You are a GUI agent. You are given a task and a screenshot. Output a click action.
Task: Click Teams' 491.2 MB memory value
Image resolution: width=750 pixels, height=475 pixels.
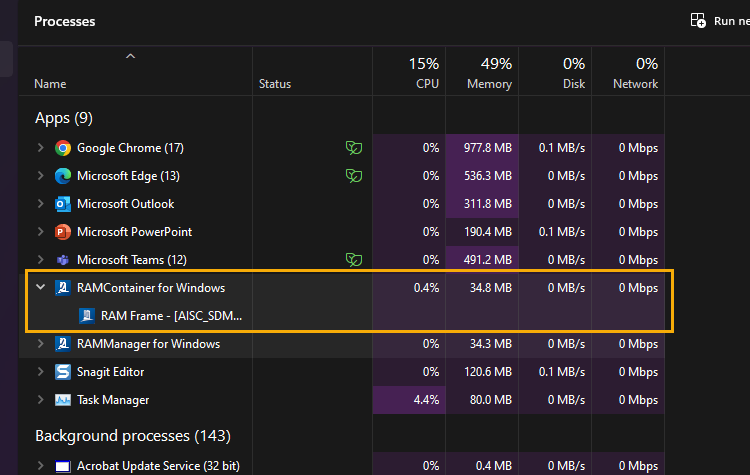pos(487,260)
